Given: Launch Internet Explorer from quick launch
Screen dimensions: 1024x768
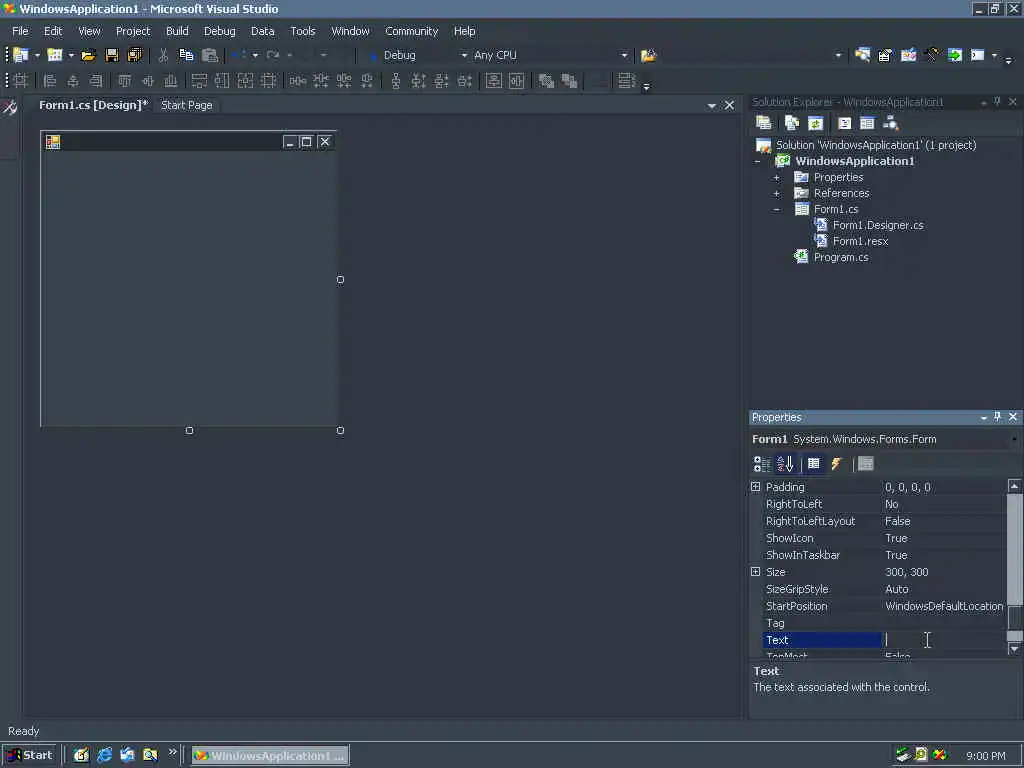Looking at the screenshot, I should click(x=104, y=755).
